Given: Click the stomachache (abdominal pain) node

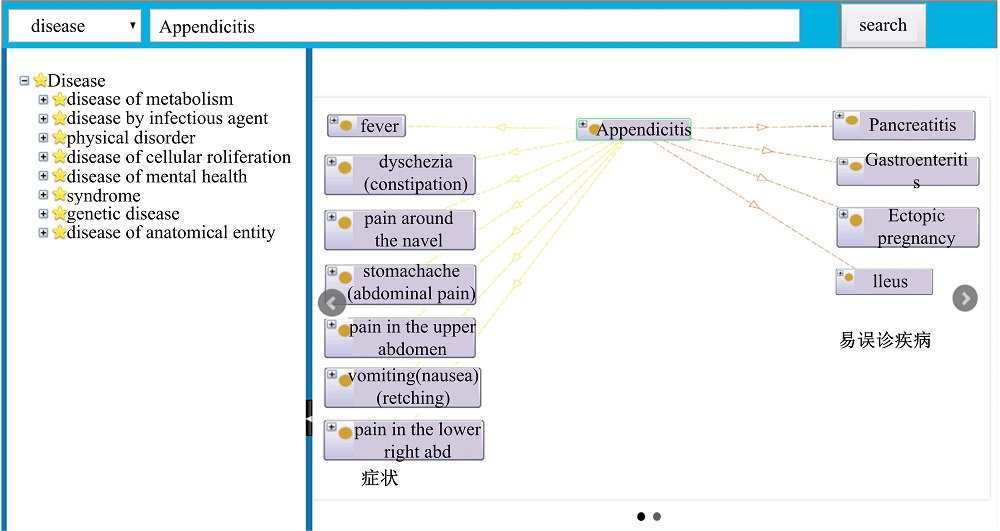Looking at the screenshot, I should point(410,283).
